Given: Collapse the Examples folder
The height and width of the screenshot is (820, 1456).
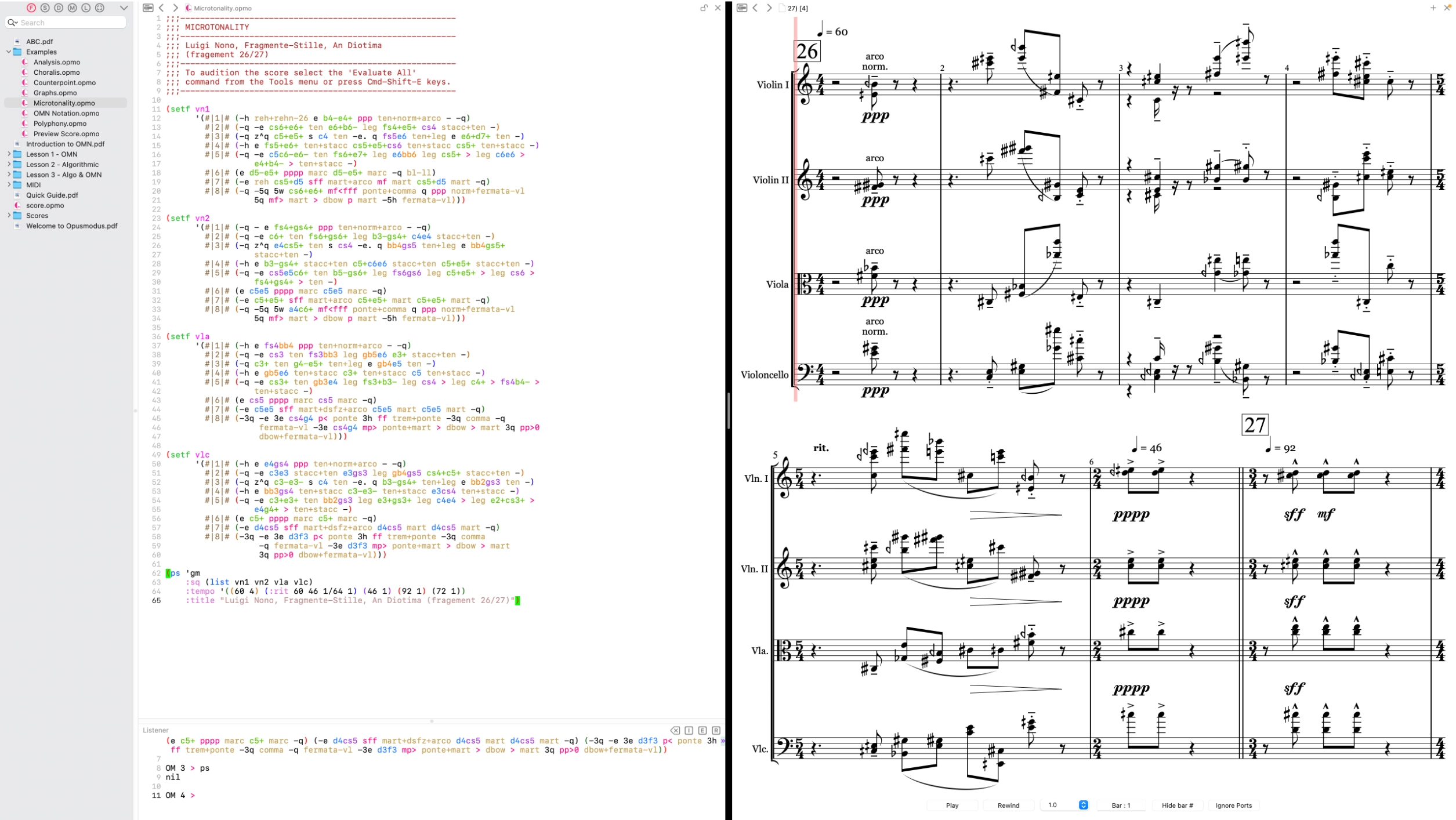Looking at the screenshot, I should pyautogui.click(x=9, y=52).
